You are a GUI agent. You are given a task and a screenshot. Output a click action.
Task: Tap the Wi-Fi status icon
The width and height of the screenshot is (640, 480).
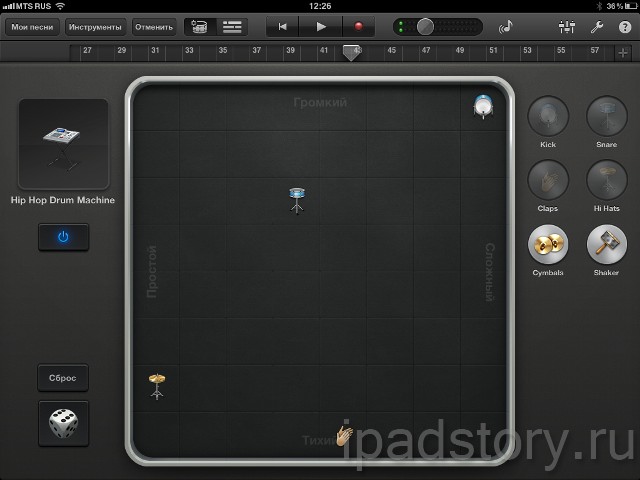[x=60, y=6]
